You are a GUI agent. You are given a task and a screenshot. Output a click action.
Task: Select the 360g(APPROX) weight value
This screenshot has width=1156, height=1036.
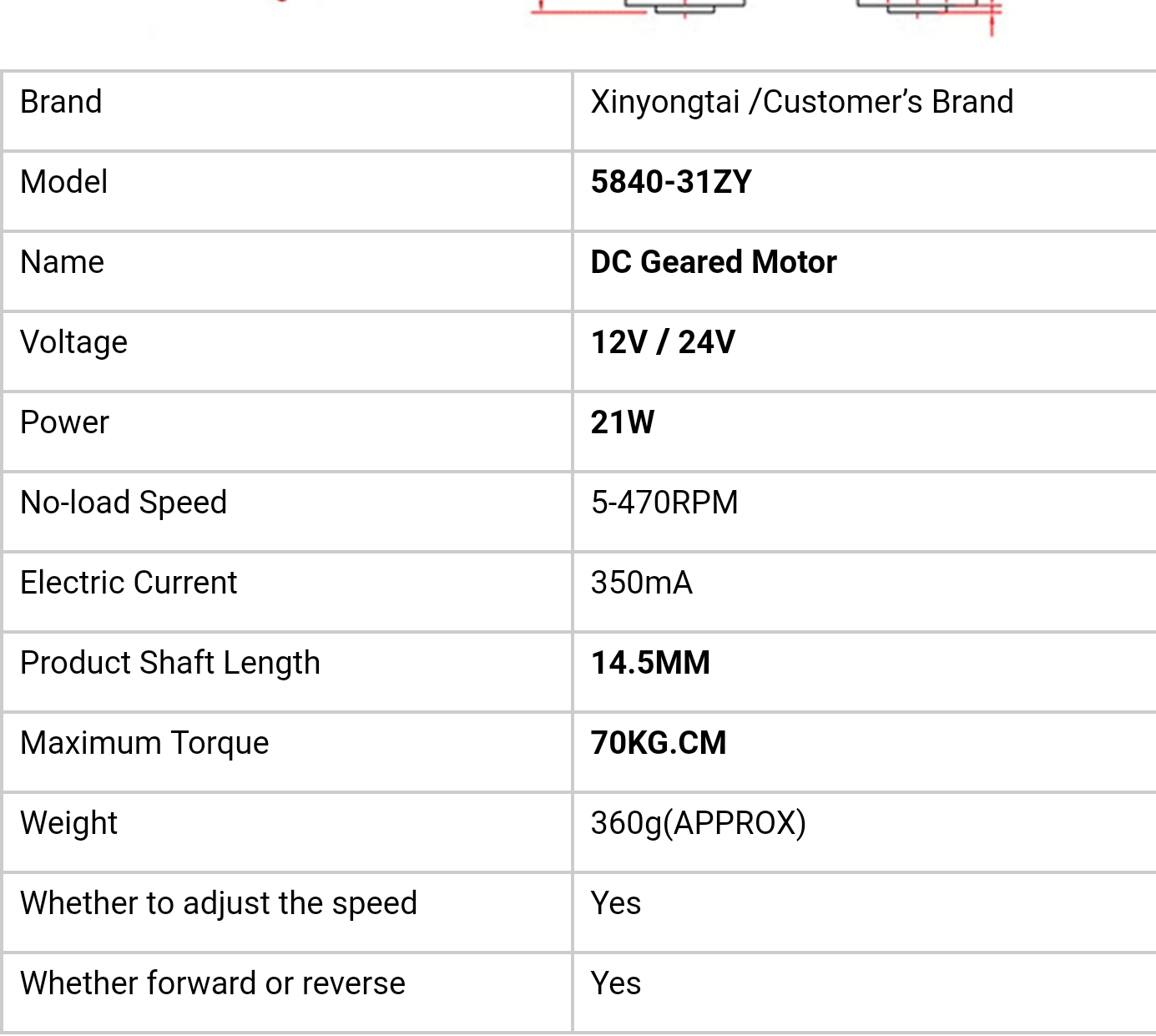(699, 823)
